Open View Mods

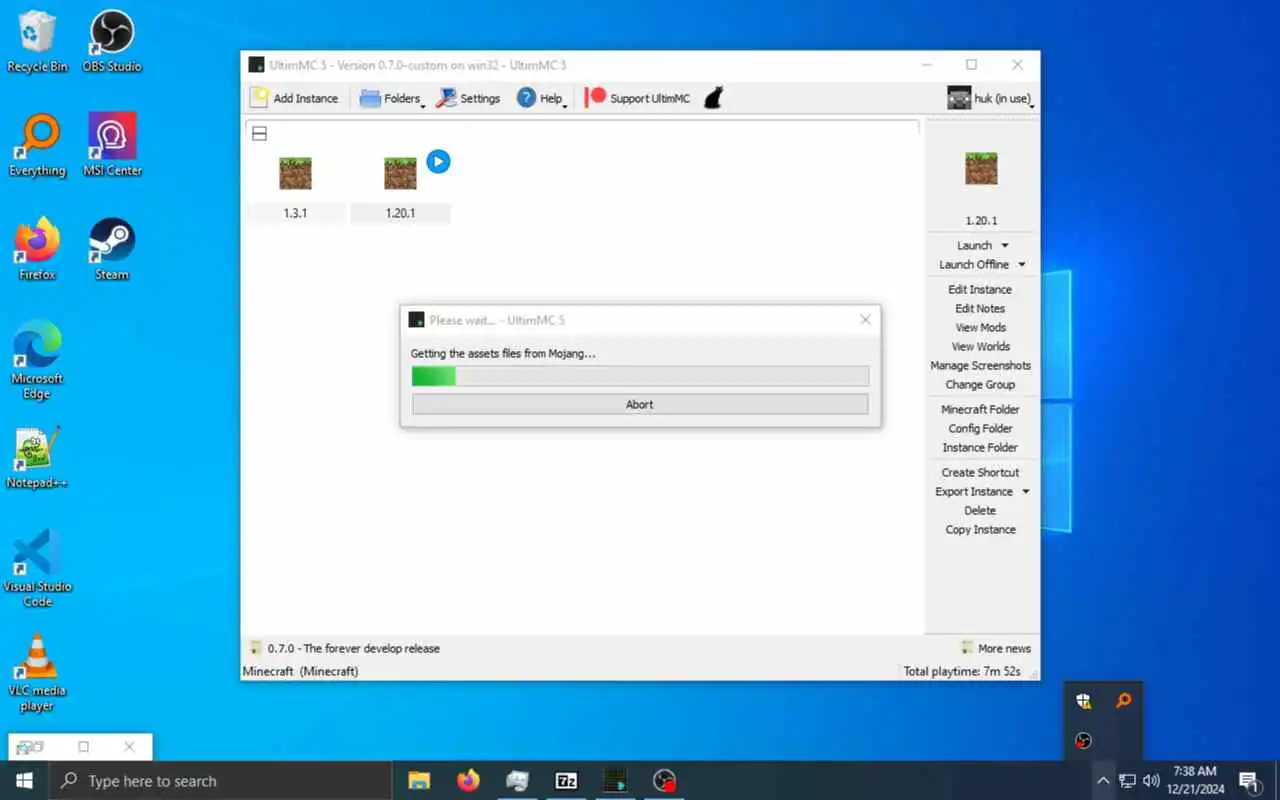pyautogui.click(x=980, y=327)
